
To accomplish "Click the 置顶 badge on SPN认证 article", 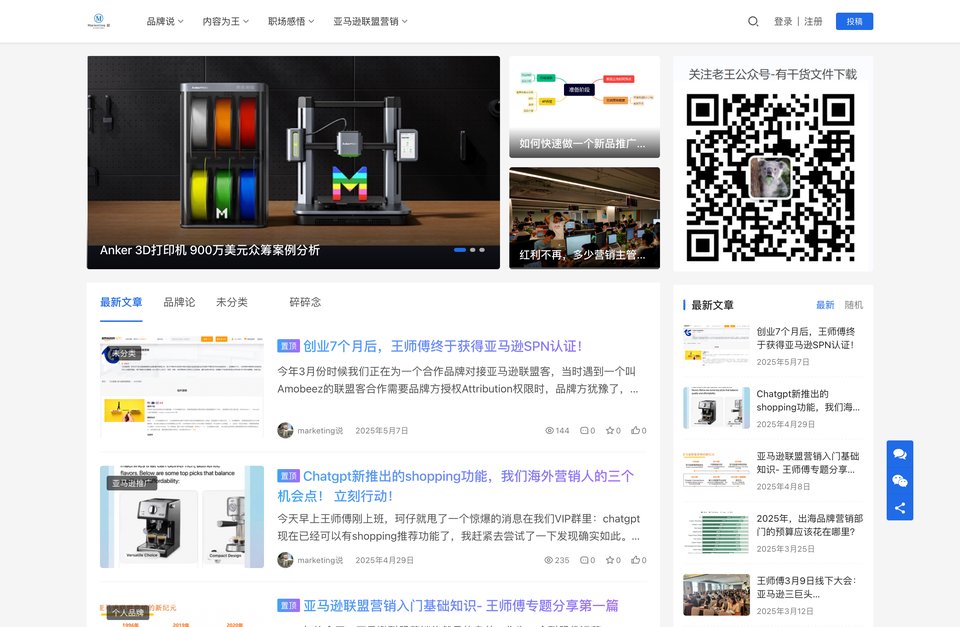I will coord(288,346).
